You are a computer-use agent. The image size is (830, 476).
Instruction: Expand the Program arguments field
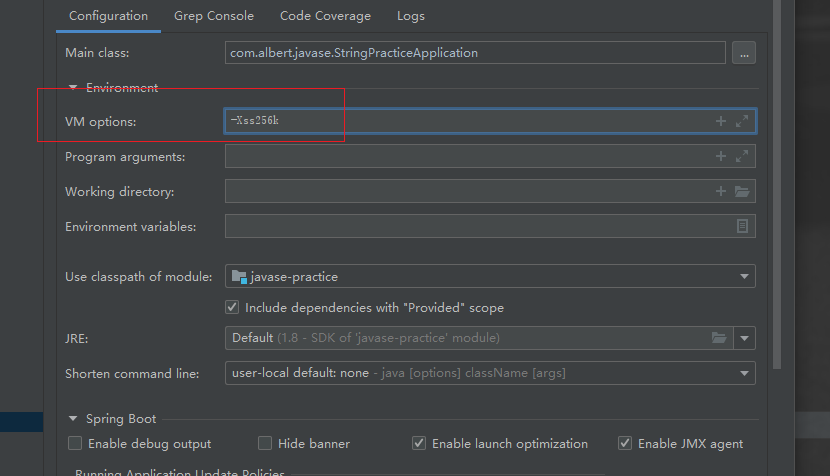click(742, 156)
